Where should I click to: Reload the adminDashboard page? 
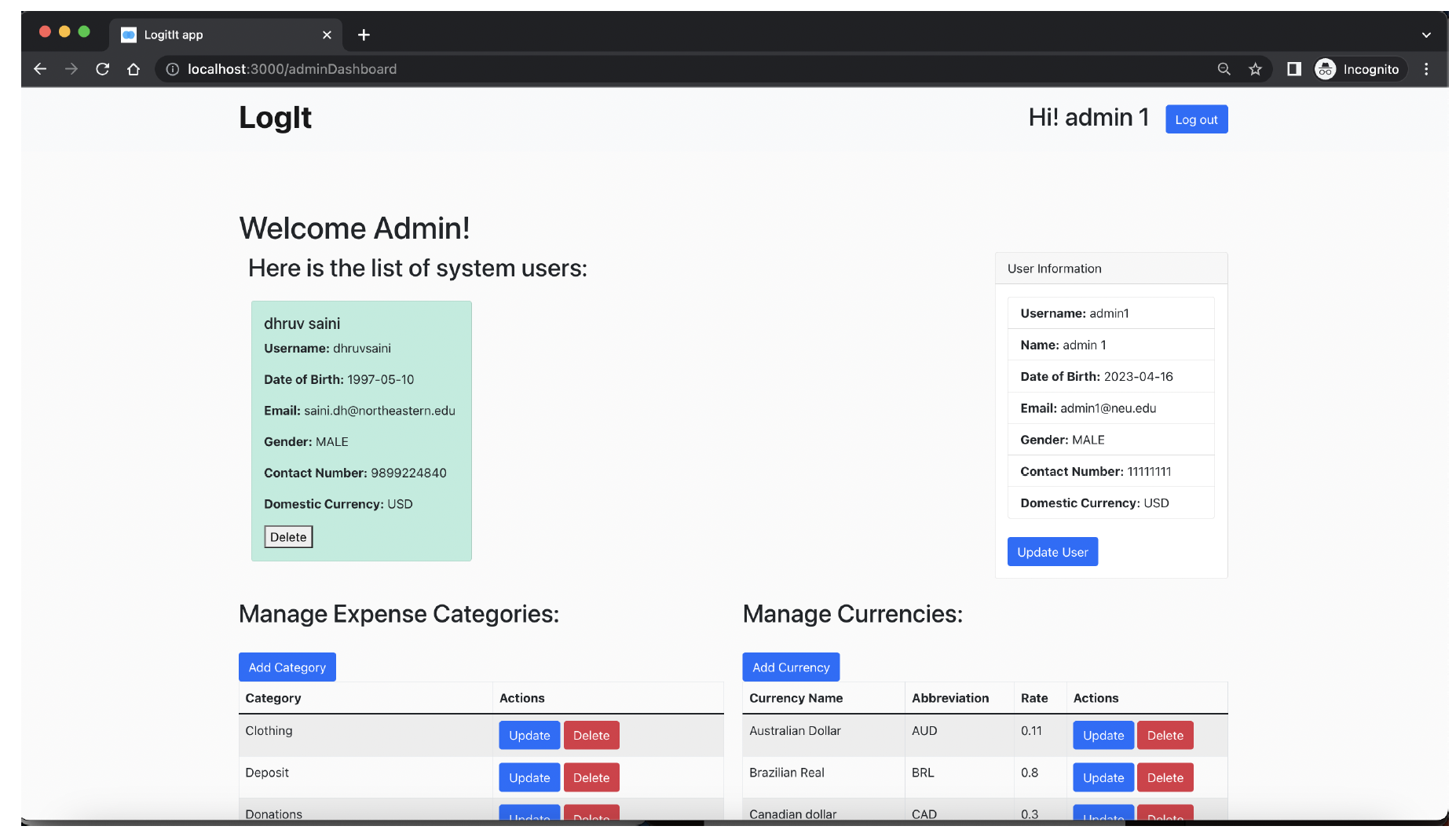pos(102,69)
